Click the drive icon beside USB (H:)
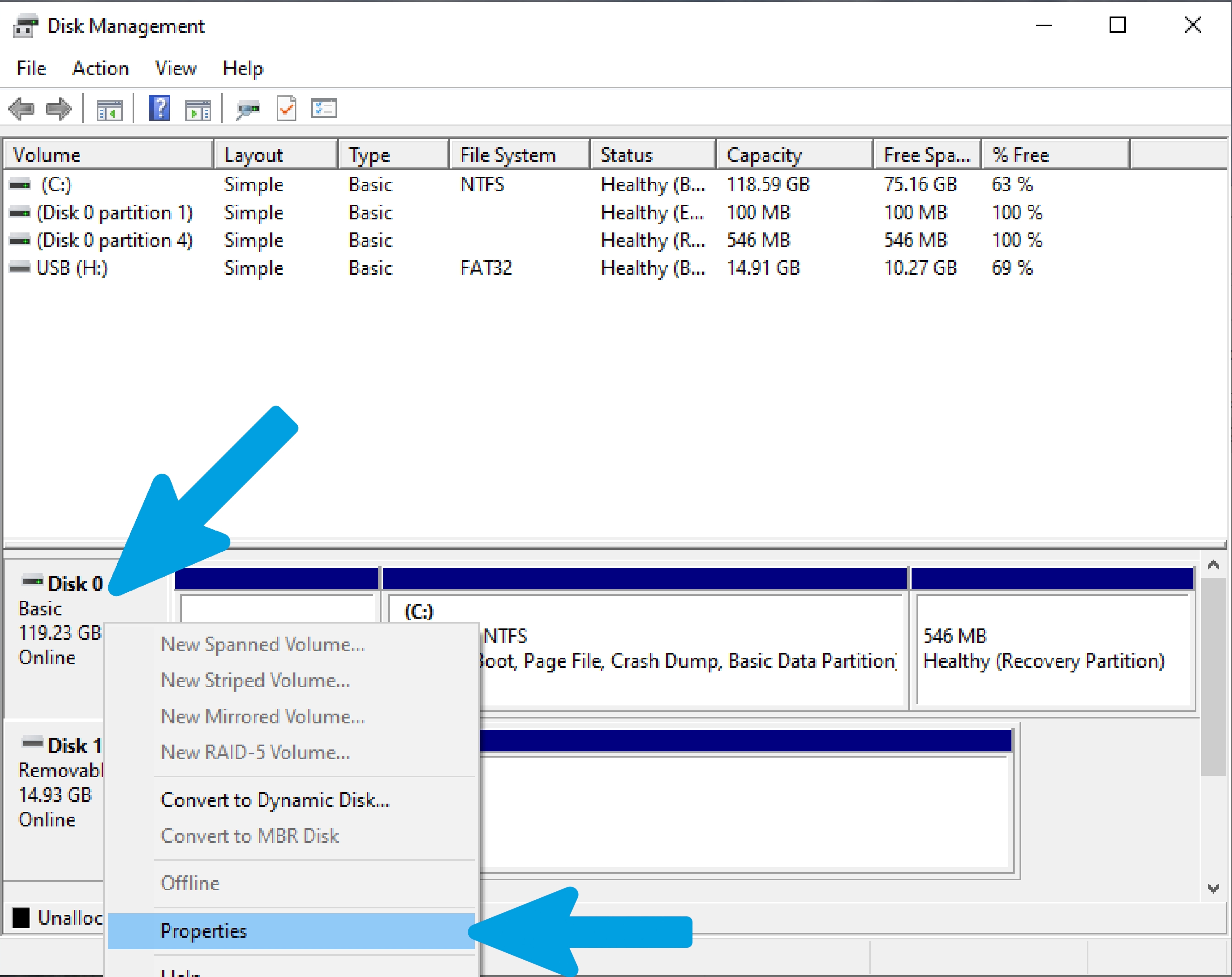 click(20, 267)
